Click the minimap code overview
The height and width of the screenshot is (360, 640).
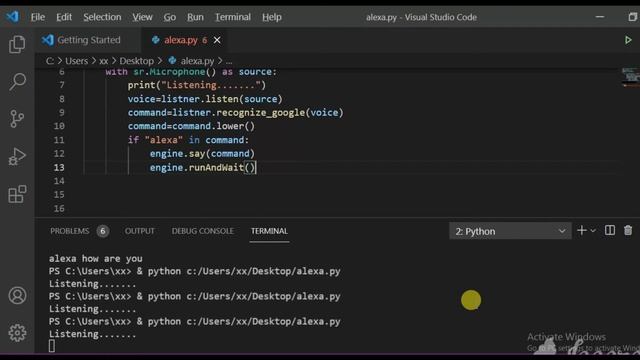coord(630,77)
